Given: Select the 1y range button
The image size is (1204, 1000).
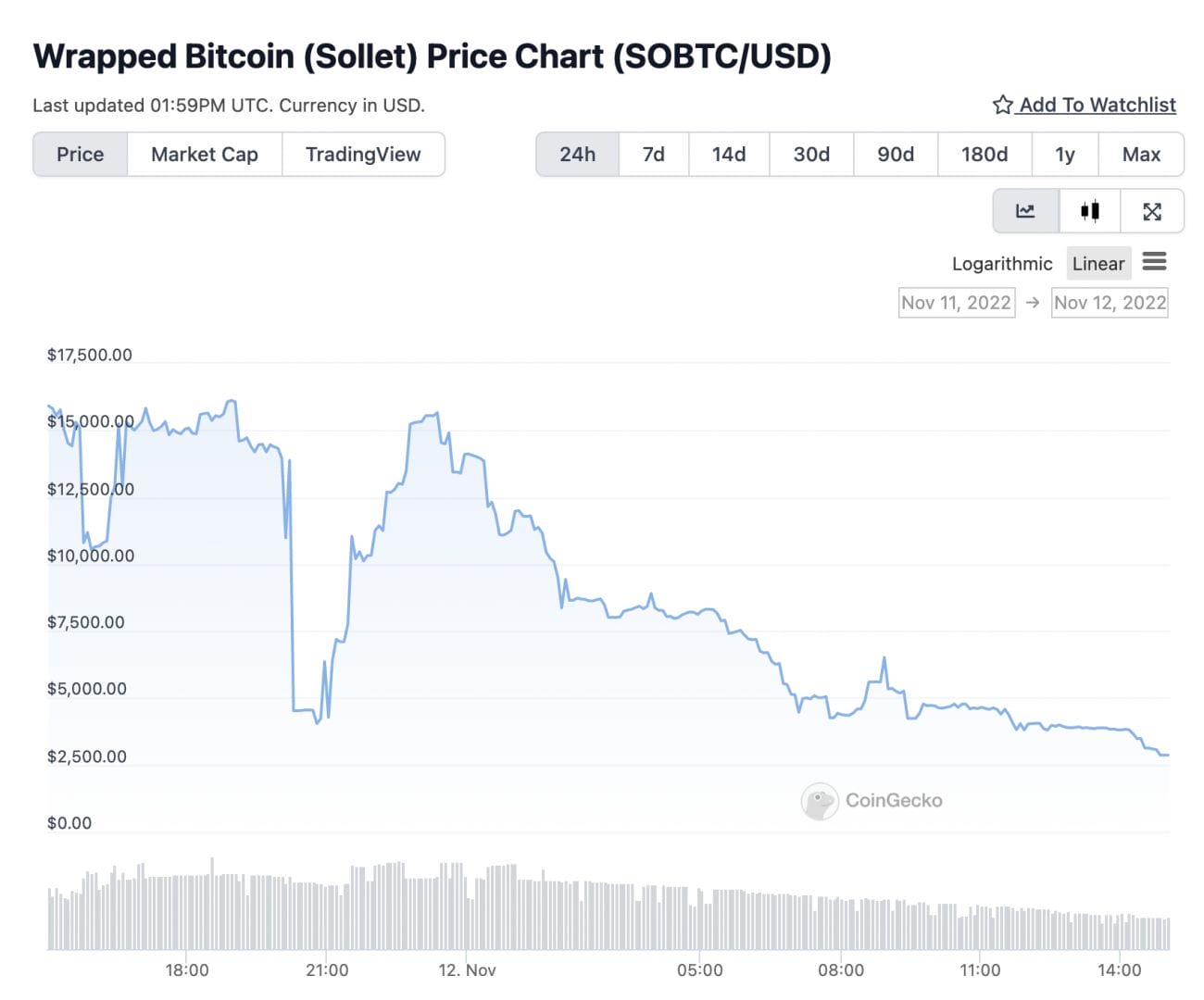Looking at the screenshot, I should point(1065,155).
